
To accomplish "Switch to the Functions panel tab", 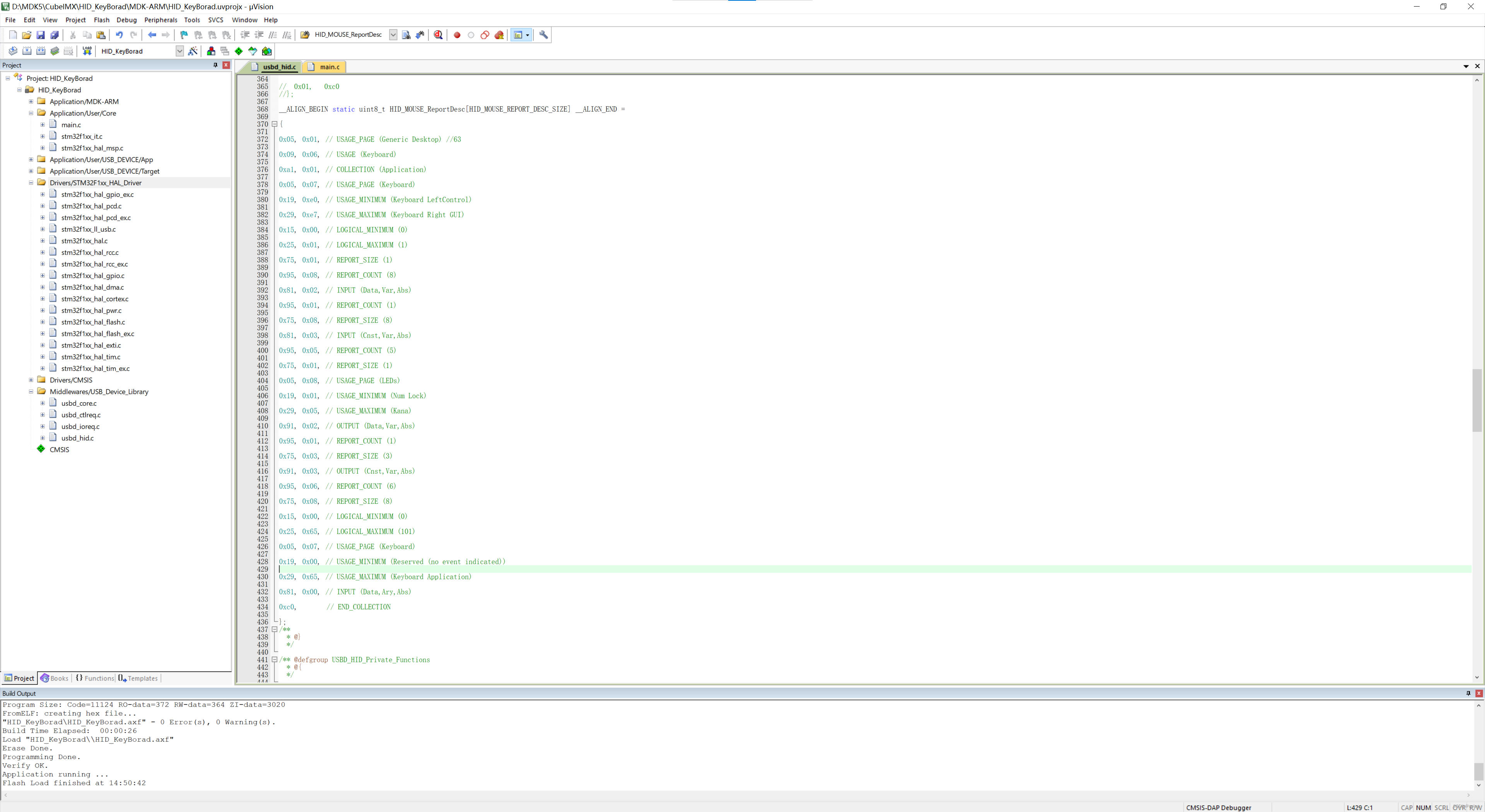I will [x=94, y=678].
